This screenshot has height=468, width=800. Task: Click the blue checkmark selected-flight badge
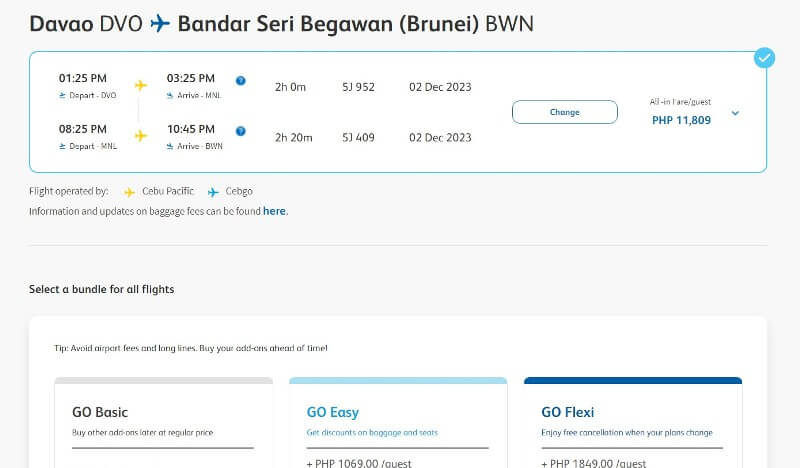(x=764, y=58)
